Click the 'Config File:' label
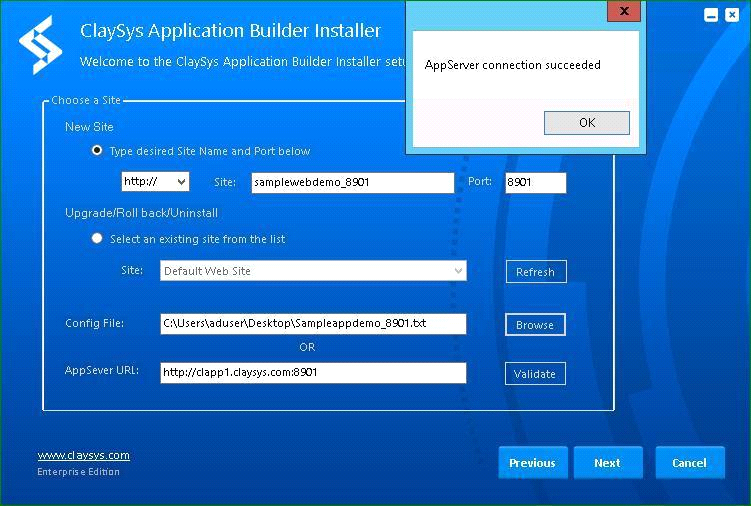 pos(94,323)
